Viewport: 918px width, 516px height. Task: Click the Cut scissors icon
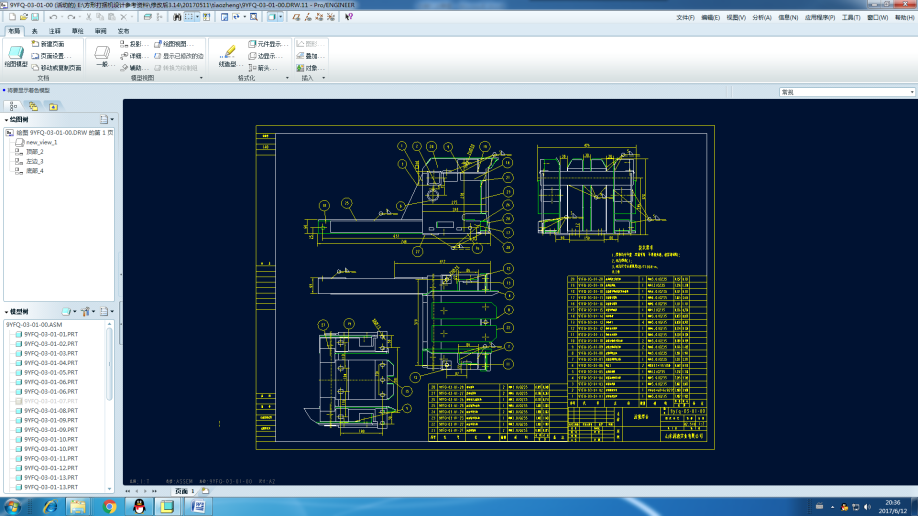[89, 17]
